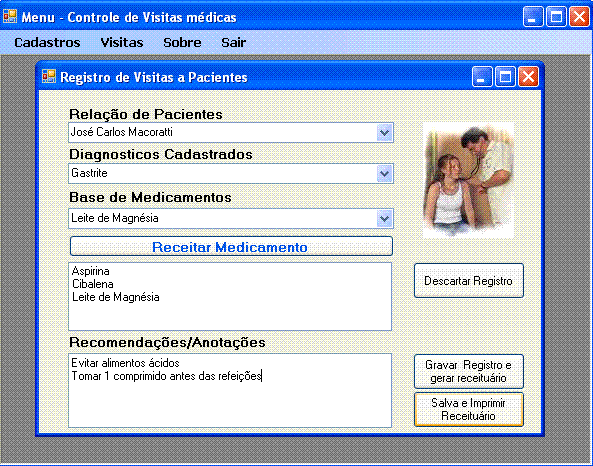The width and height of the screenshot is (593, 466).
Task: Select the Sair menu item
Action: point(233,42)
